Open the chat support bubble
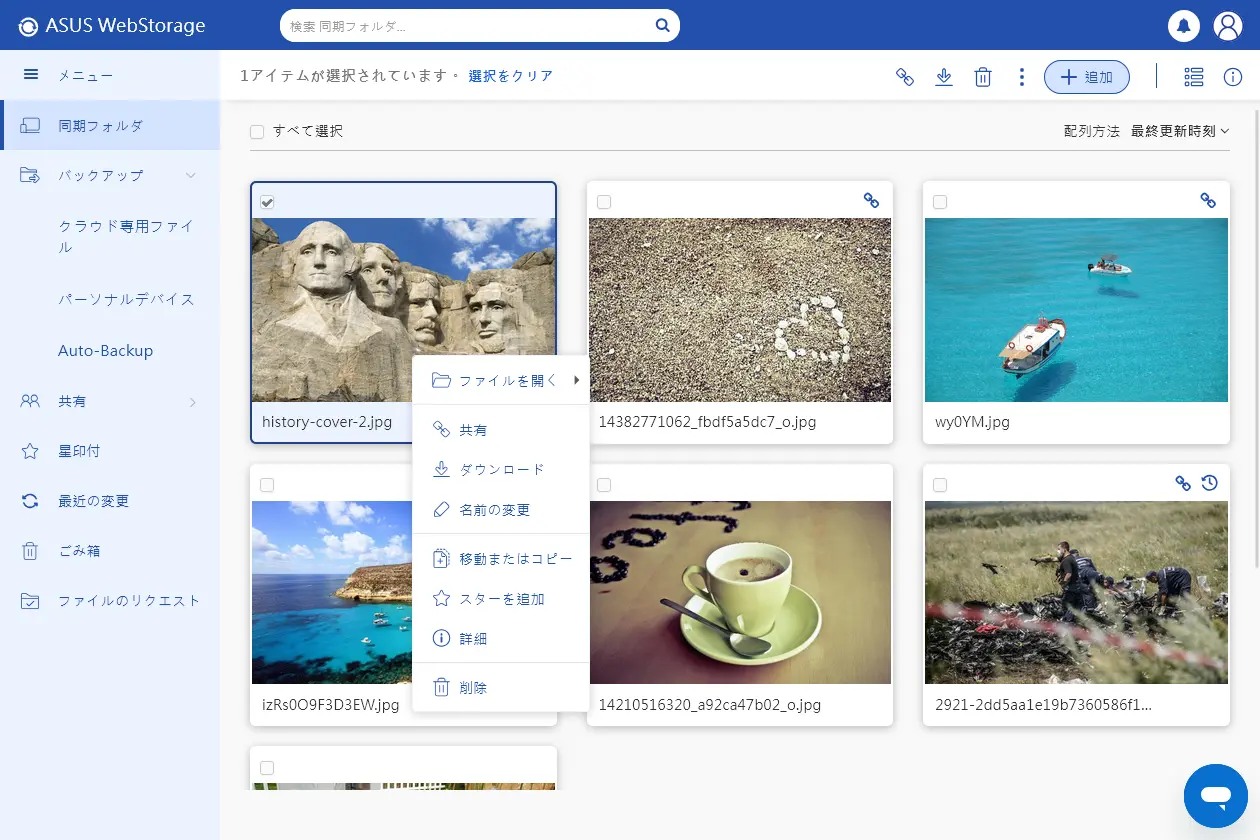 click(1216, 796)
